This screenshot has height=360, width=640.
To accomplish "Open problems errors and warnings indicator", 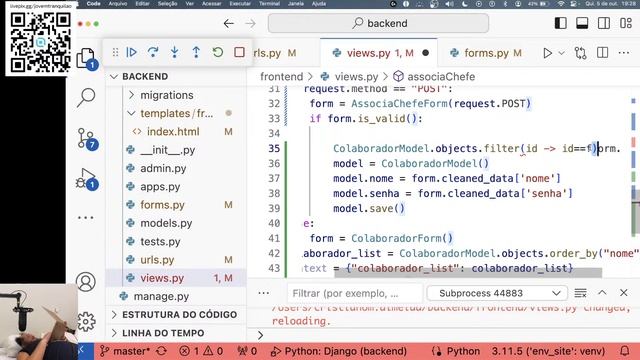I will tap(201, 351).
